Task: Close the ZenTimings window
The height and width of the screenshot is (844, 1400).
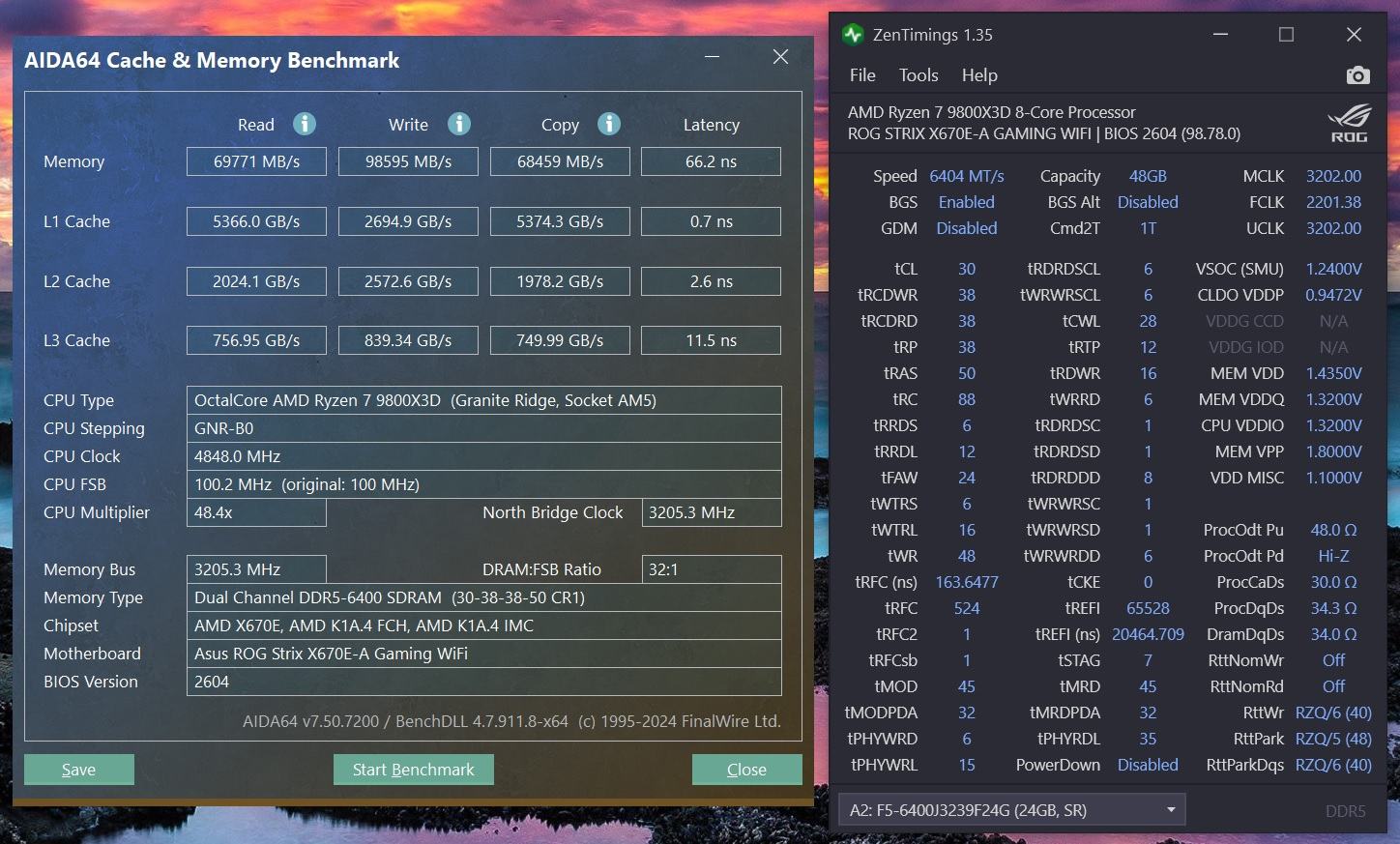Action: [1354, 35]
